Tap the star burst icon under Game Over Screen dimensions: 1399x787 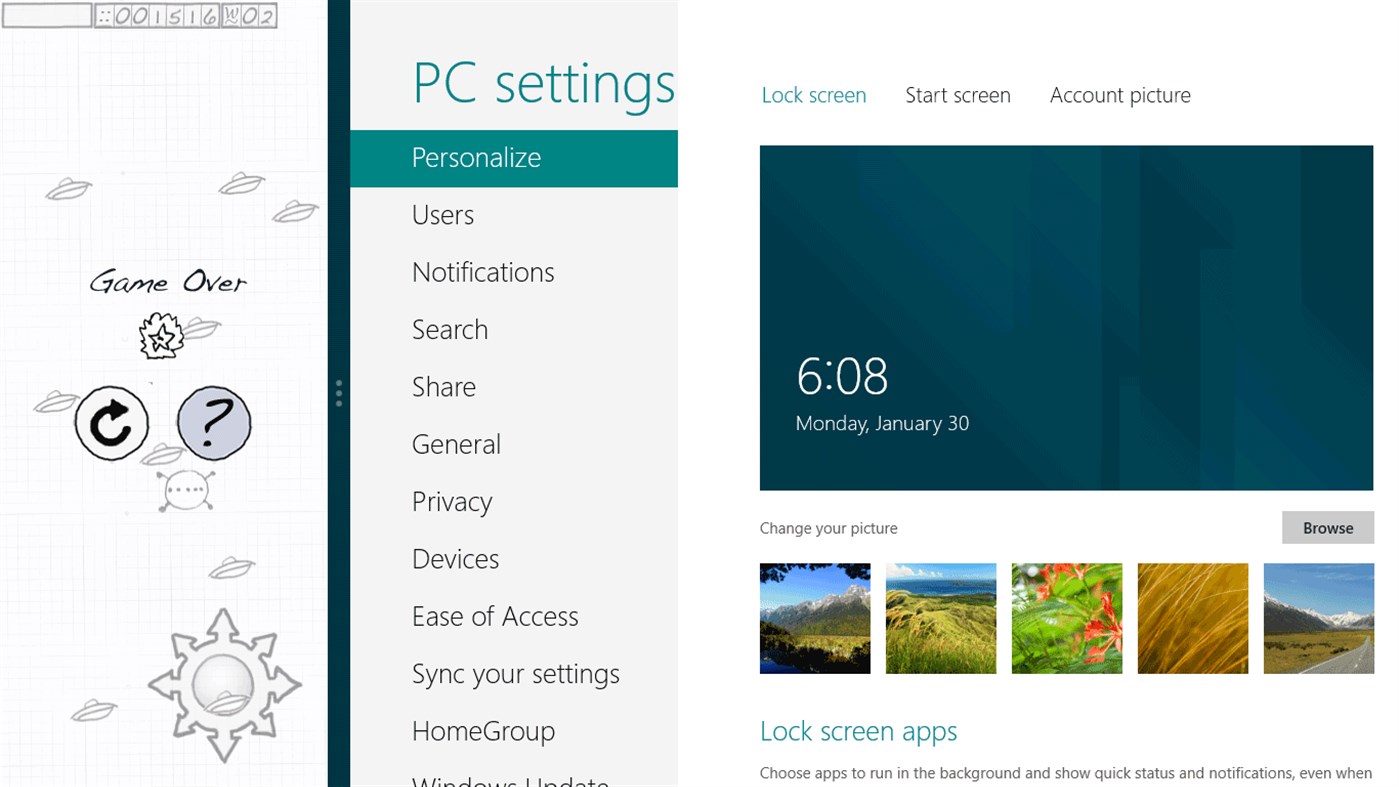161,336
